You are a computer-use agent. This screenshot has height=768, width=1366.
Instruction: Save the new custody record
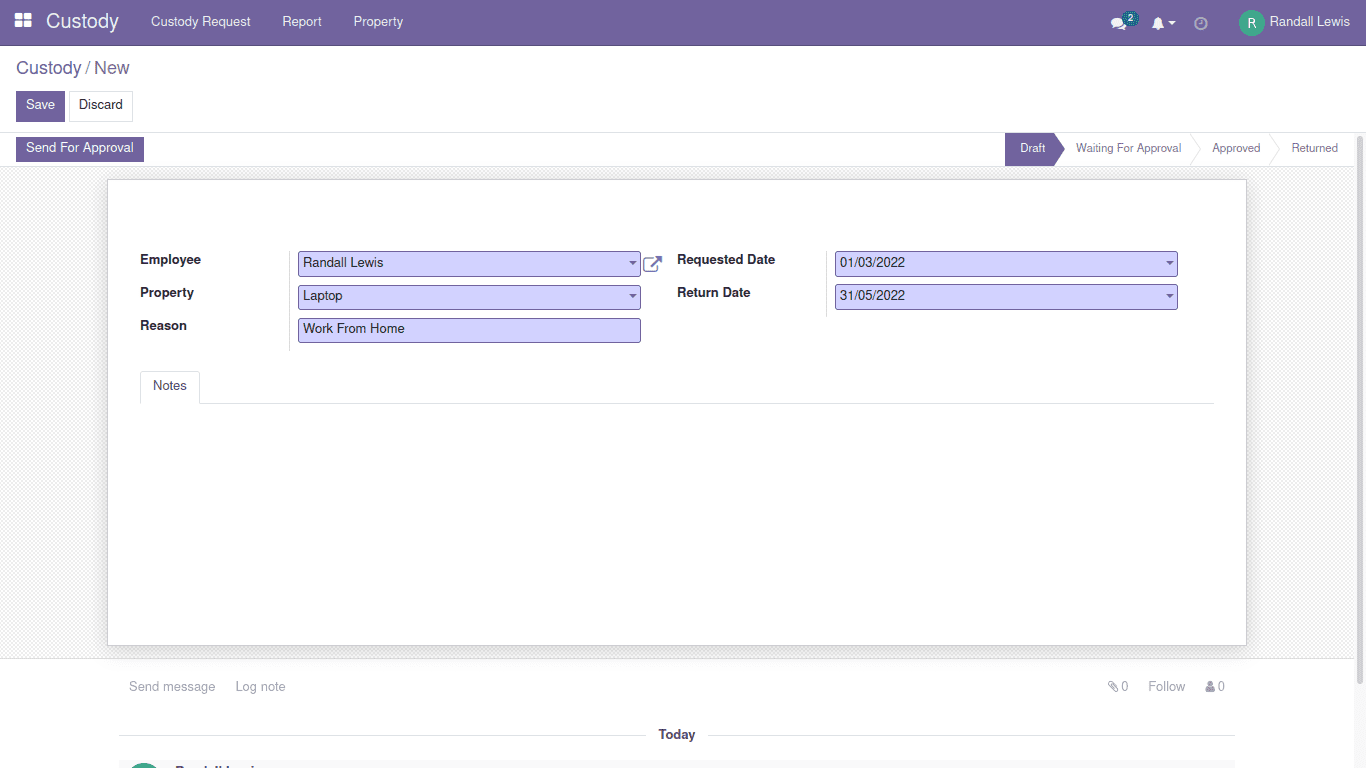point(39,105)
